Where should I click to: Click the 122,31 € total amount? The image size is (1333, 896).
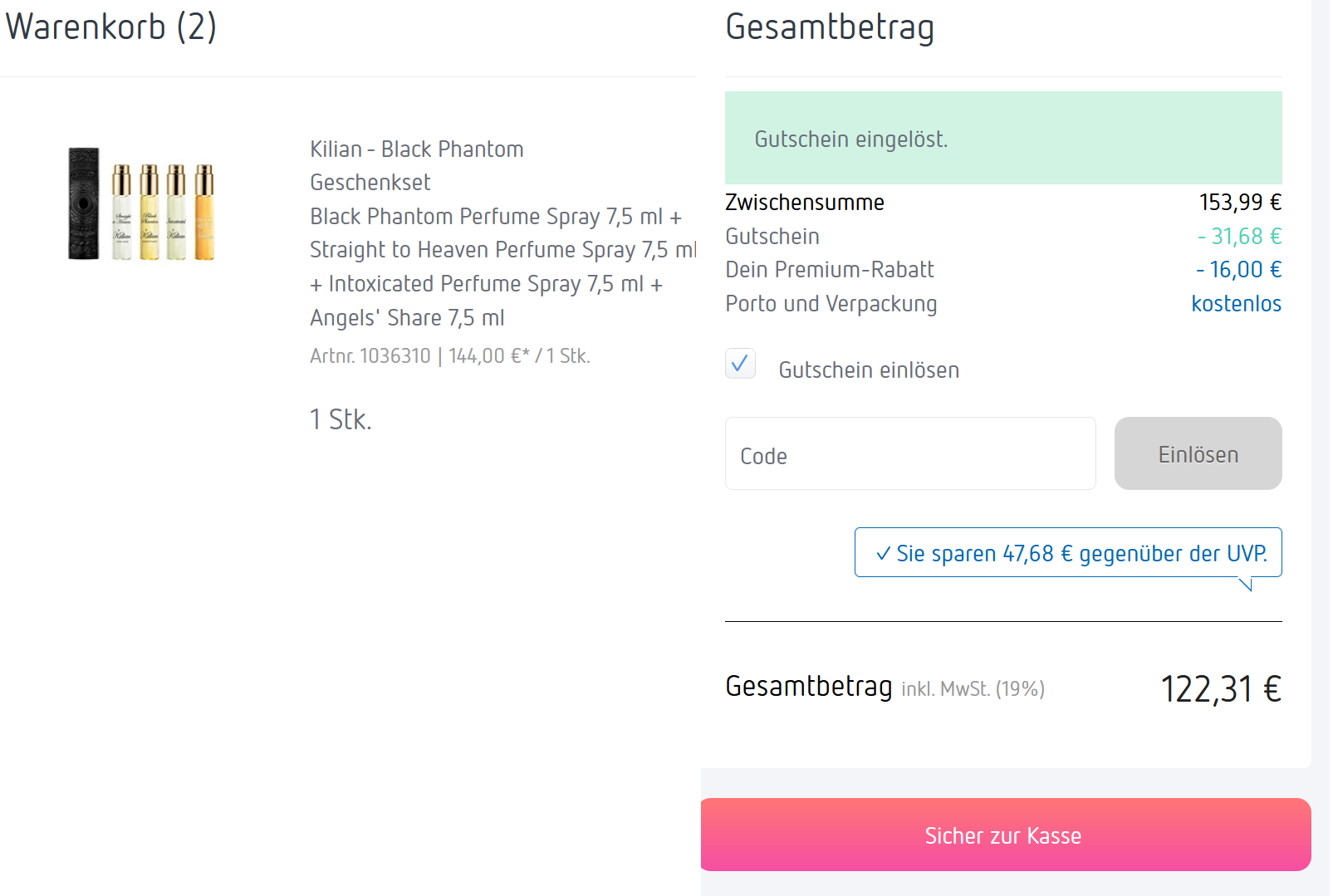click(1219, 689)
